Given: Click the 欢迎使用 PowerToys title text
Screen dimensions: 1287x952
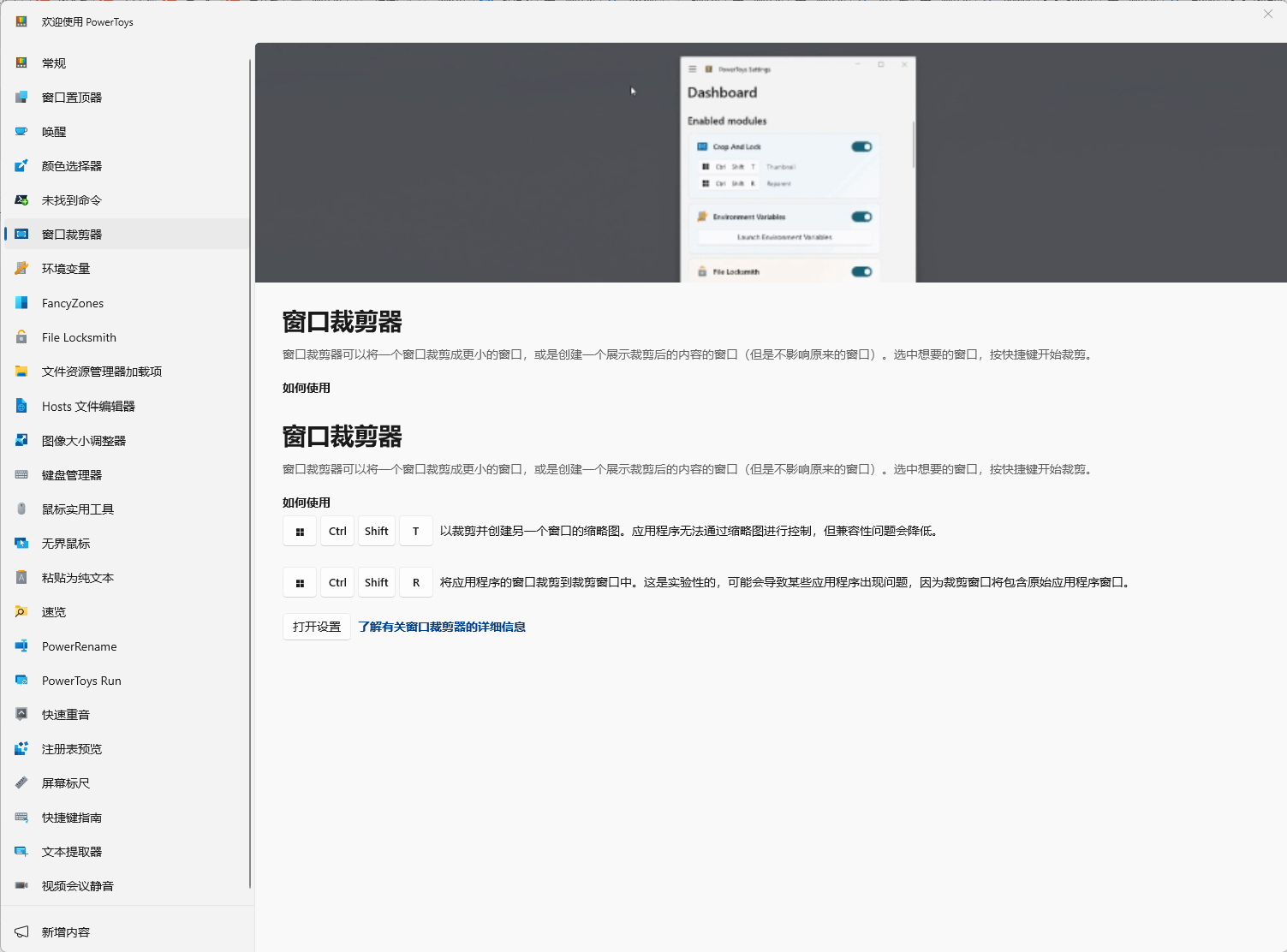Looking at the screenshot, I should pyautogui.click(x=87, y=22).
